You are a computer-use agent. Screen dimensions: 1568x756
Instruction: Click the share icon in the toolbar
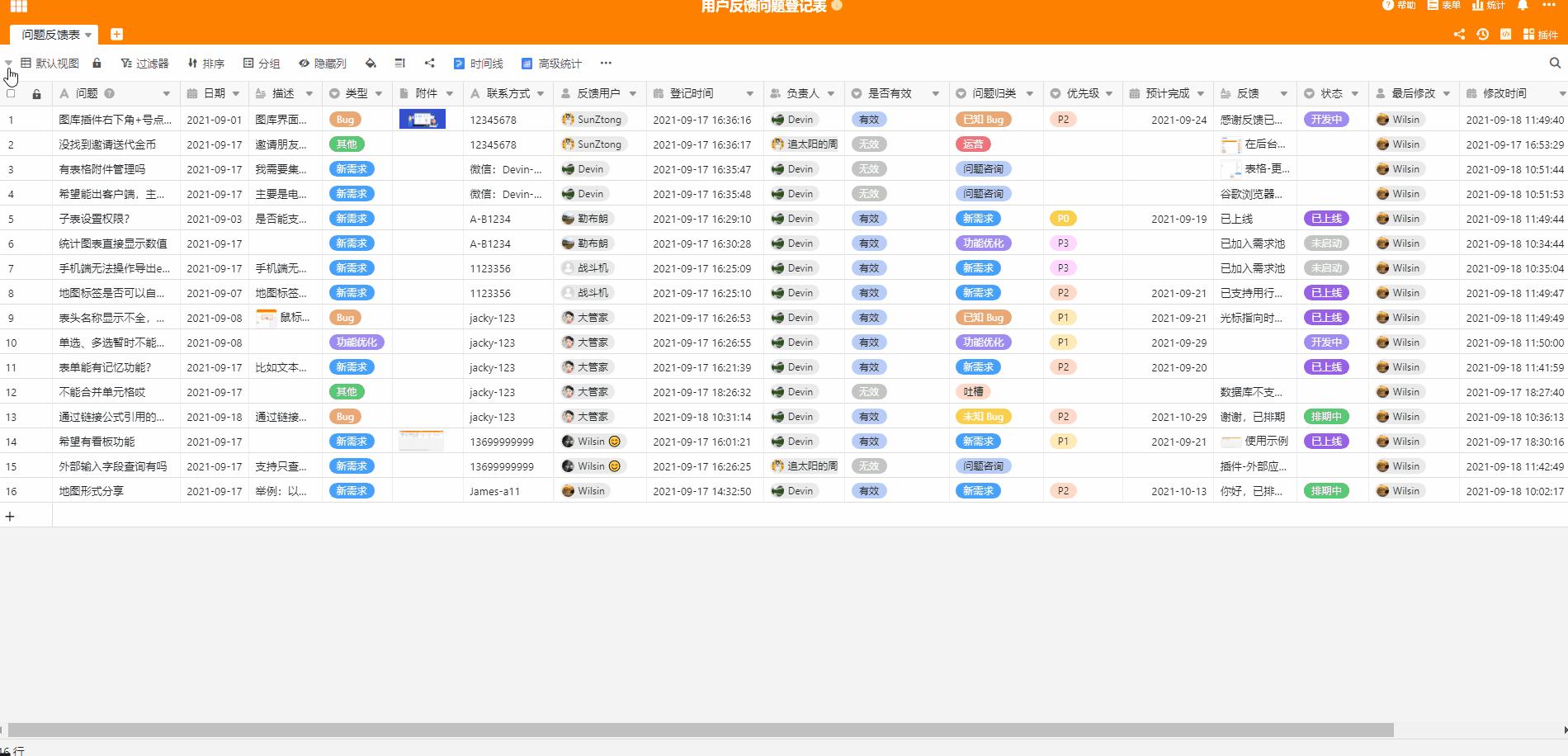[x=429, y=63]
